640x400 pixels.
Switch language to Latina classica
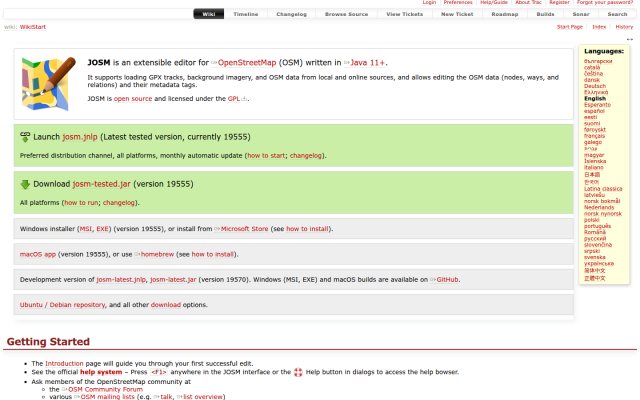point(603,189)
